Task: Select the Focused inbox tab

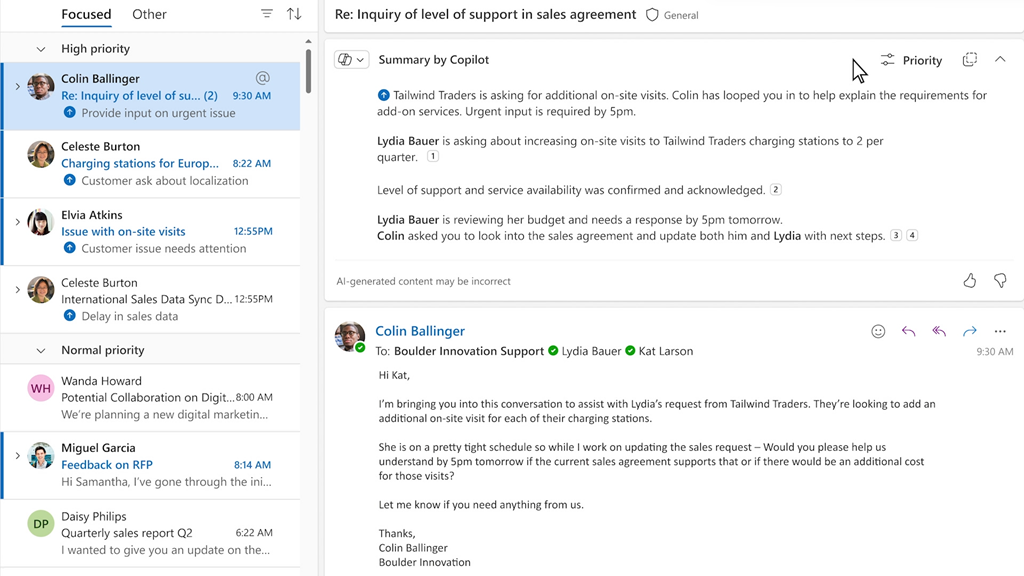Action: point(86,14)
